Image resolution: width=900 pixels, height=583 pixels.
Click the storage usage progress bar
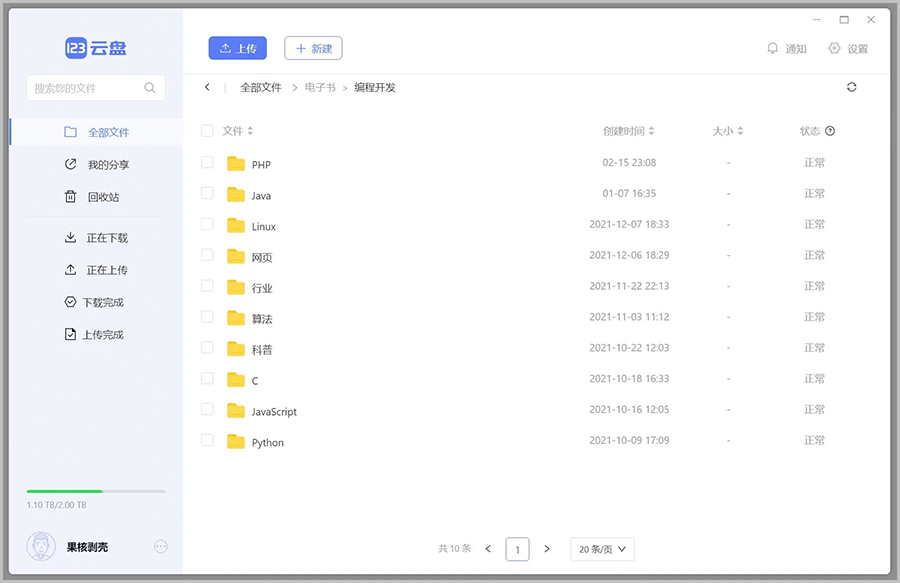click(x=96, y=491)
